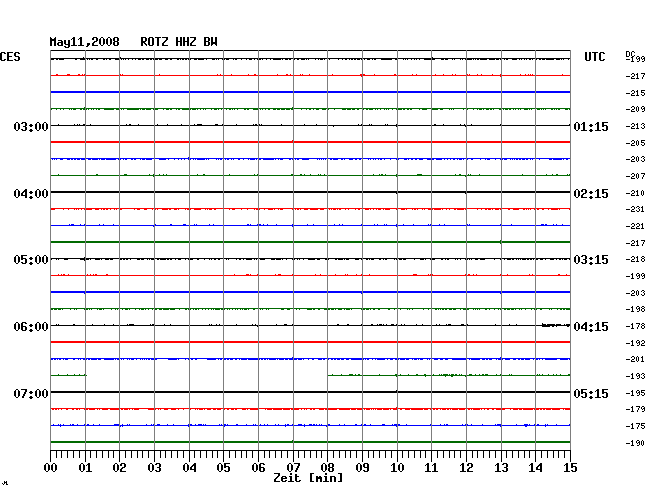
Task: Click the DC offset value -179
Action: point(635,409)
